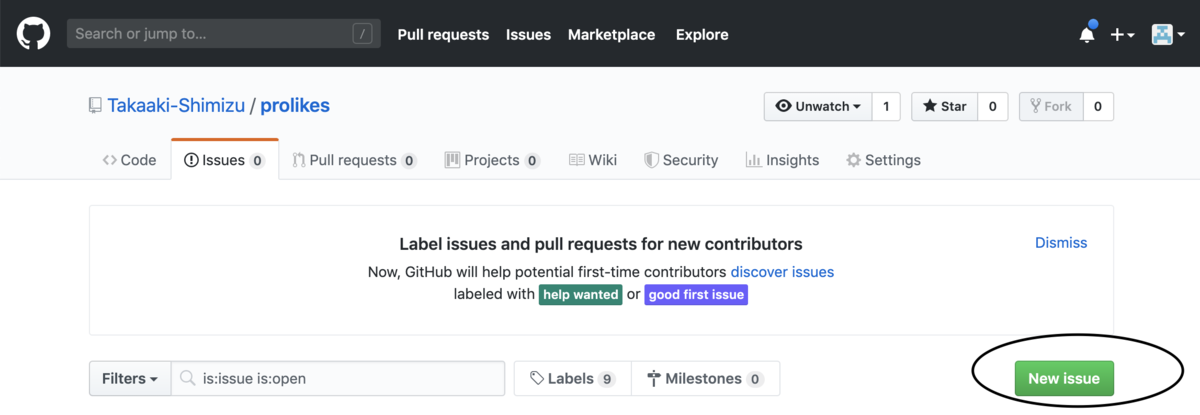This screenshot has width=1200, height=415.
Task: Open the plus create-new dropdown
Action: click(1122, 34)
